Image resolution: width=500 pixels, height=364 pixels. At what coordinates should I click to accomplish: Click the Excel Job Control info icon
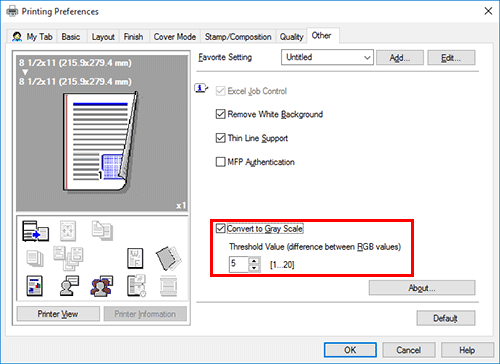click(201, 89)
